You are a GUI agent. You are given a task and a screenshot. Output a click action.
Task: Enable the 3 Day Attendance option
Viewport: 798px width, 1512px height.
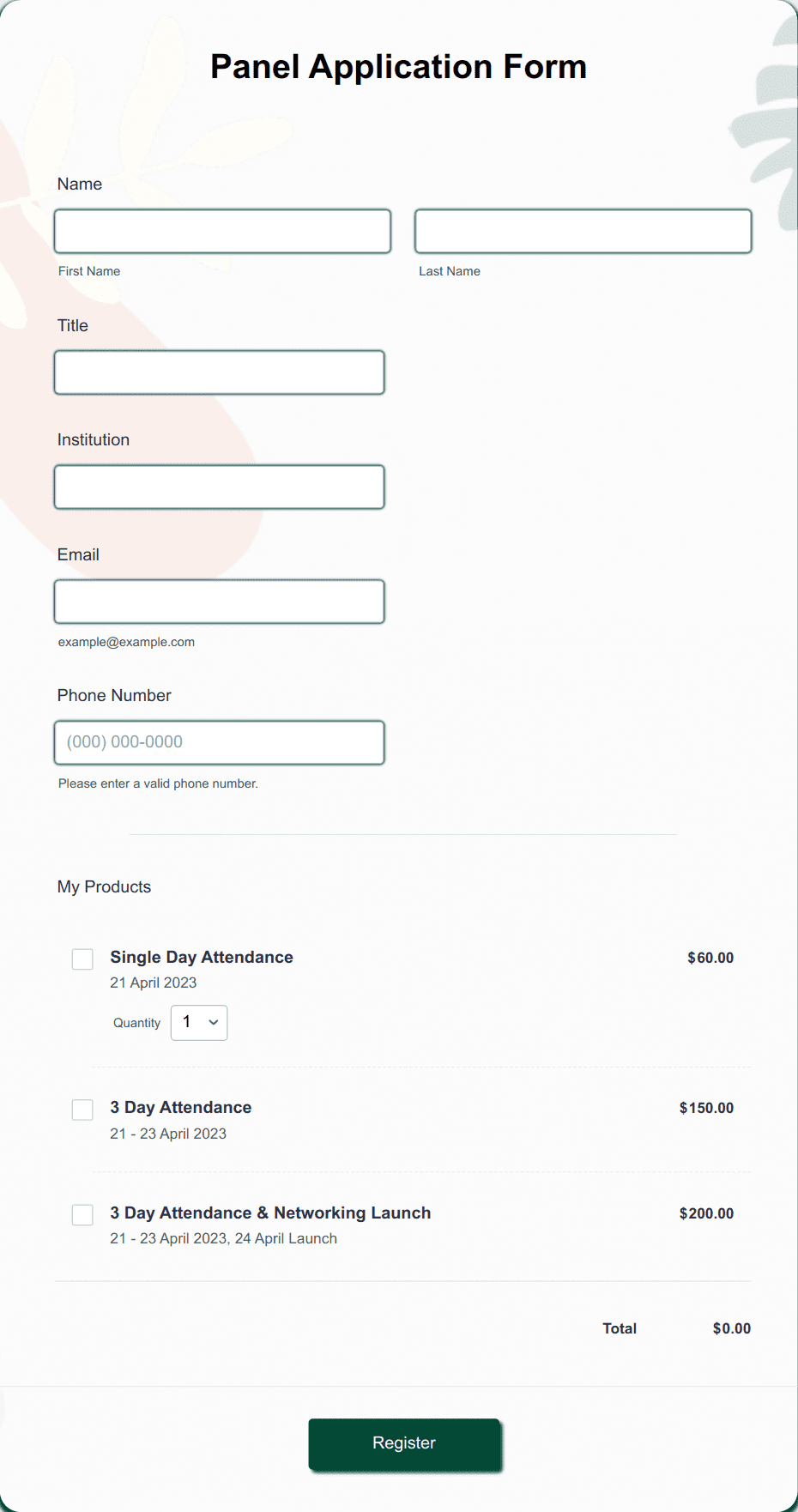point(82,1110)
